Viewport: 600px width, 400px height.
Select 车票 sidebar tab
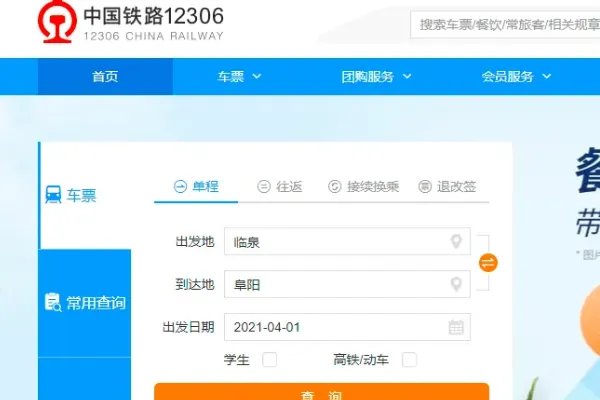click(x=85, y=195)
